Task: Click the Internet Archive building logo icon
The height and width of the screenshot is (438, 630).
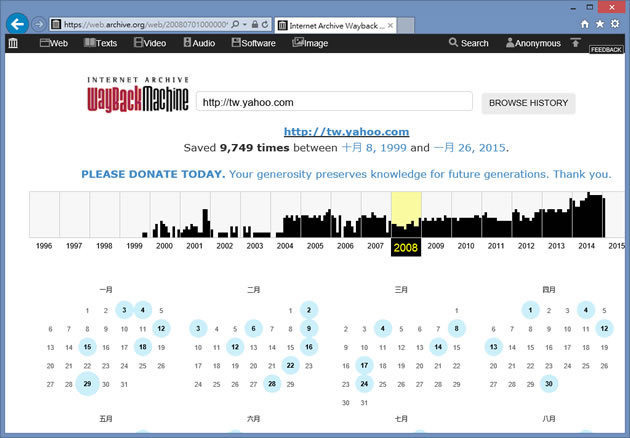Action: coord(13,43)
